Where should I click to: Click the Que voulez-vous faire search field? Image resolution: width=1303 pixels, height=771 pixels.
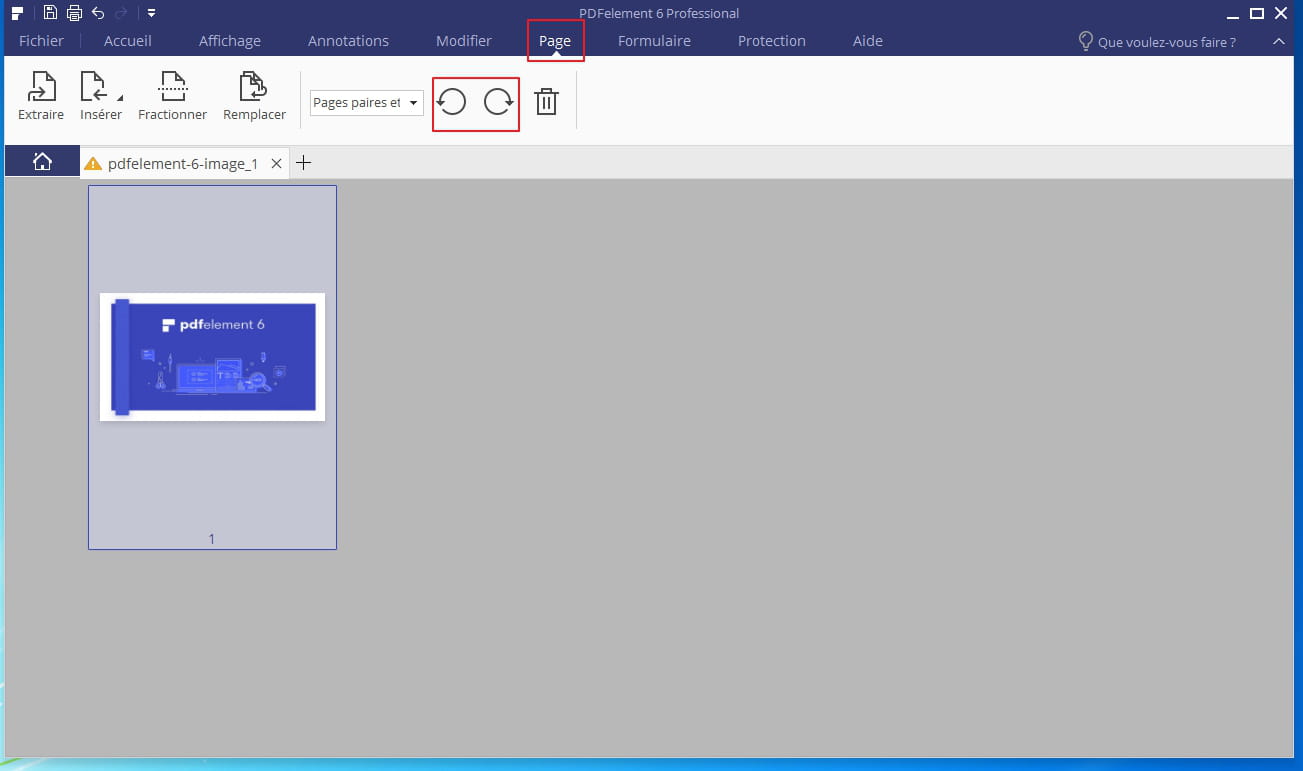[1166, 42]
